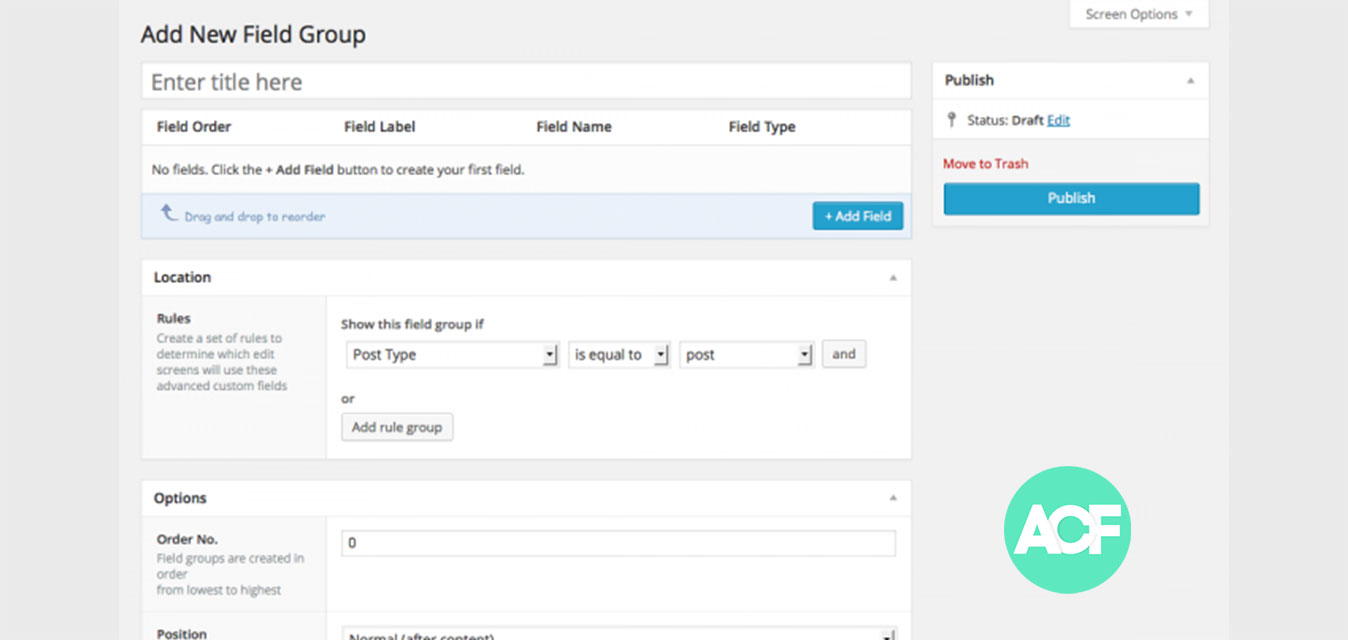Image resolution: width=1348 pixels, height=640 pixels.
Task: Click the Field Label column header
Action: pos(379,127)
